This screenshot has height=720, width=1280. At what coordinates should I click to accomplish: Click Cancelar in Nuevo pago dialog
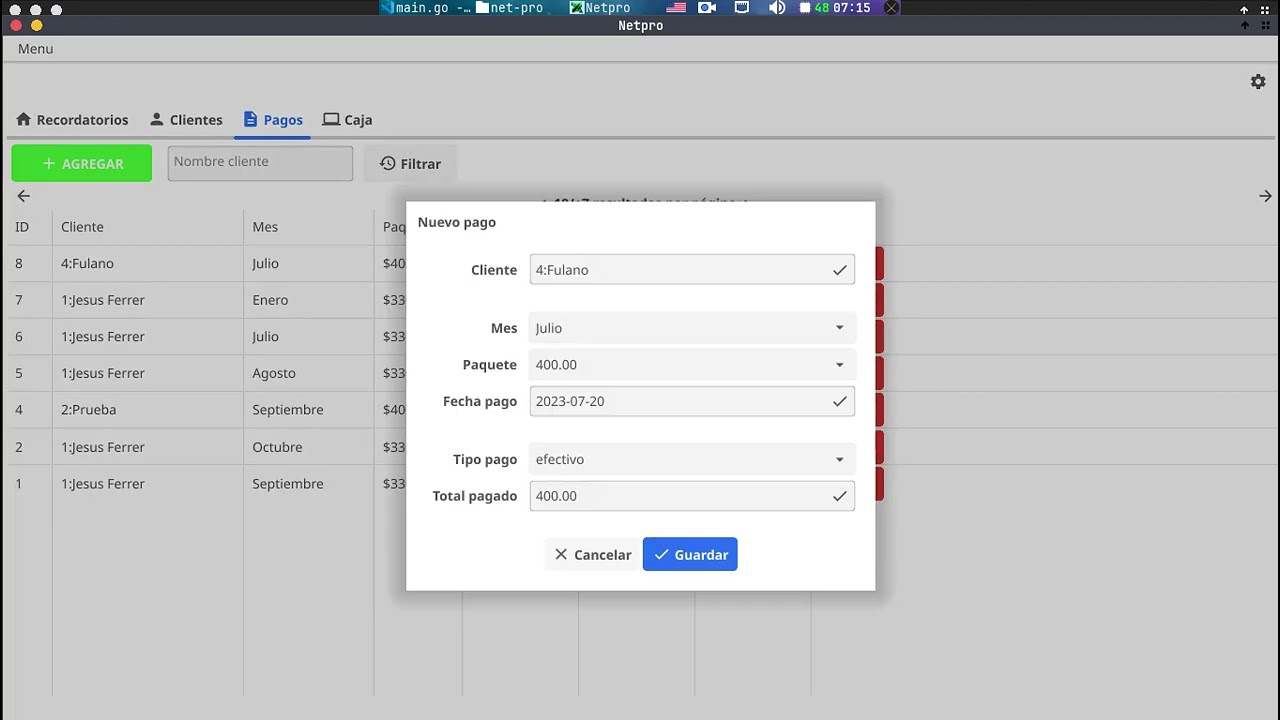click(x=593, y=555)
